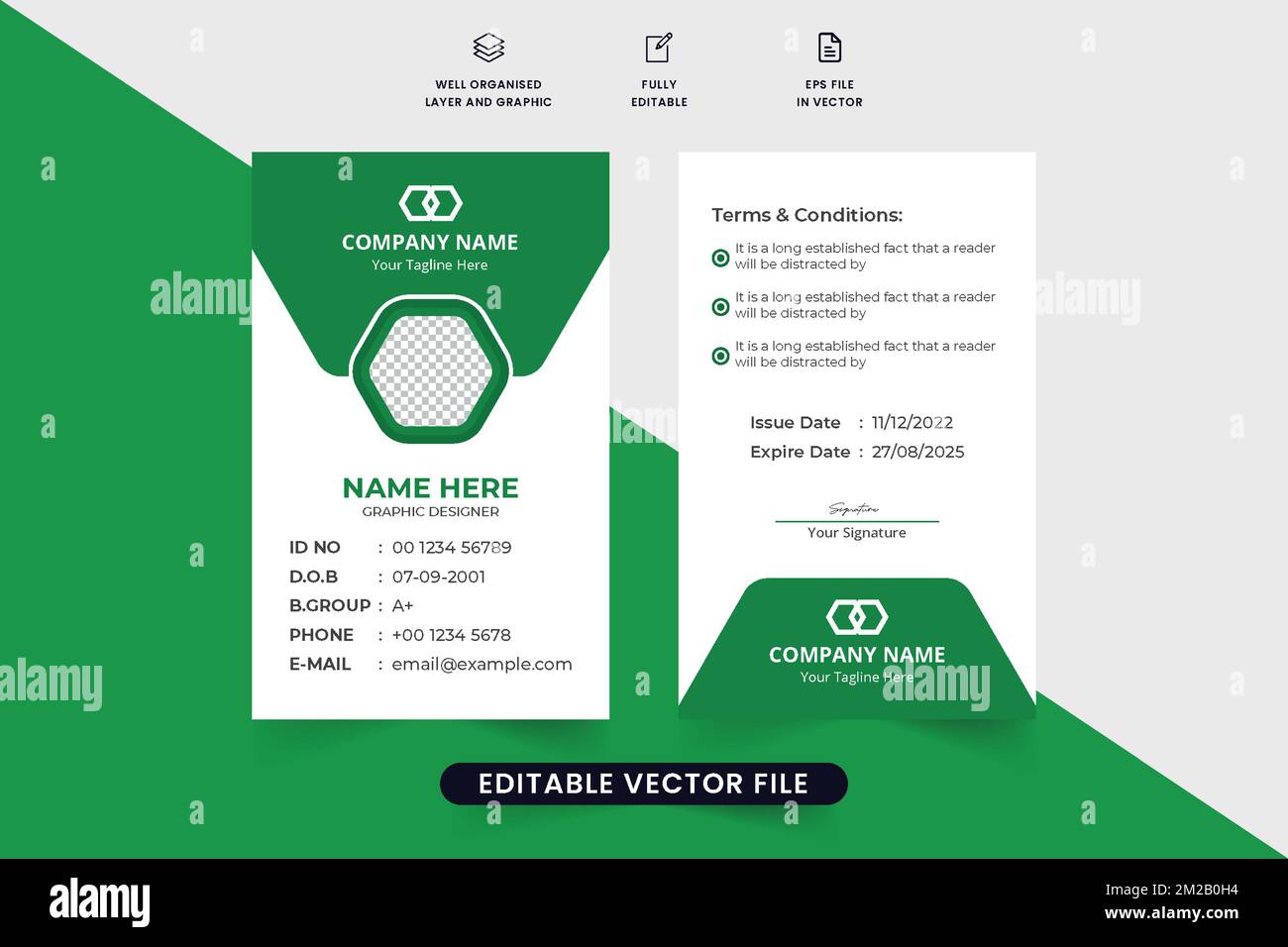
Task: Toggle the second Terms and Conditions bullet marker
Action: tap(719, 305)
